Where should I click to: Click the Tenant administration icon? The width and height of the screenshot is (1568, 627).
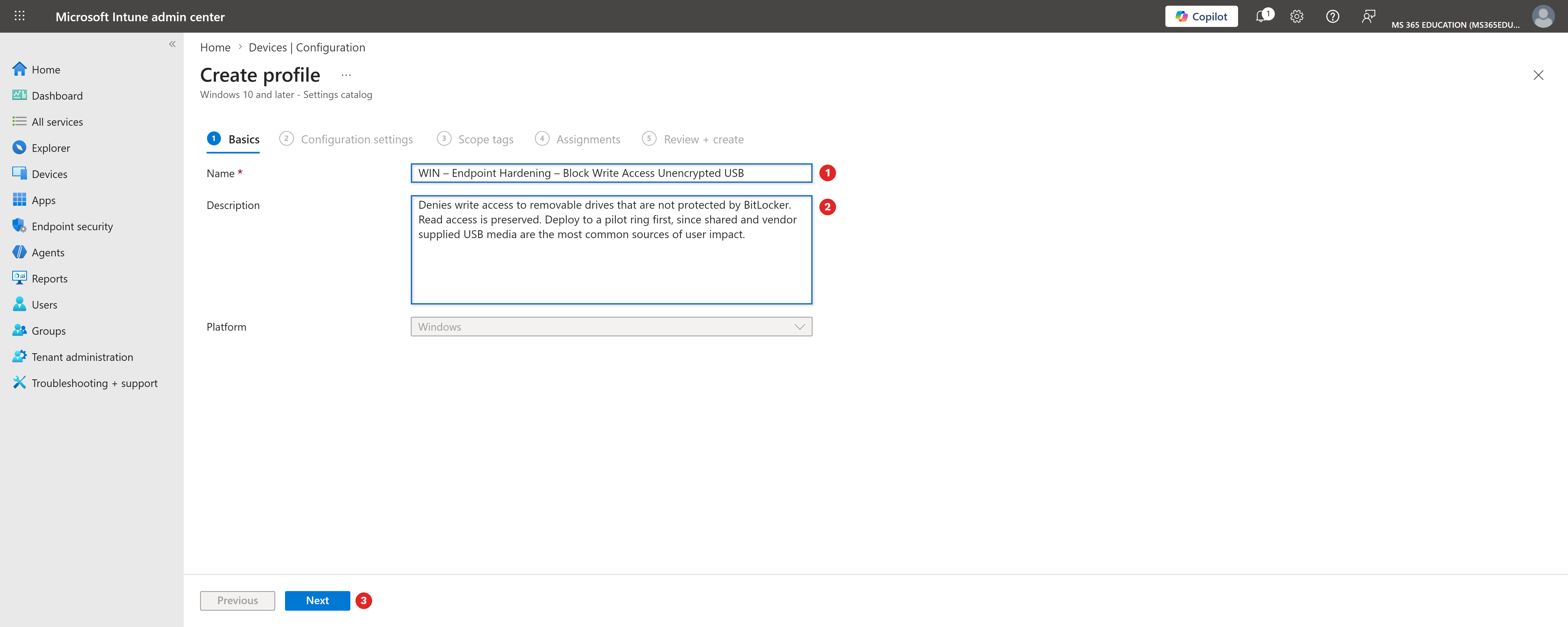20,357
